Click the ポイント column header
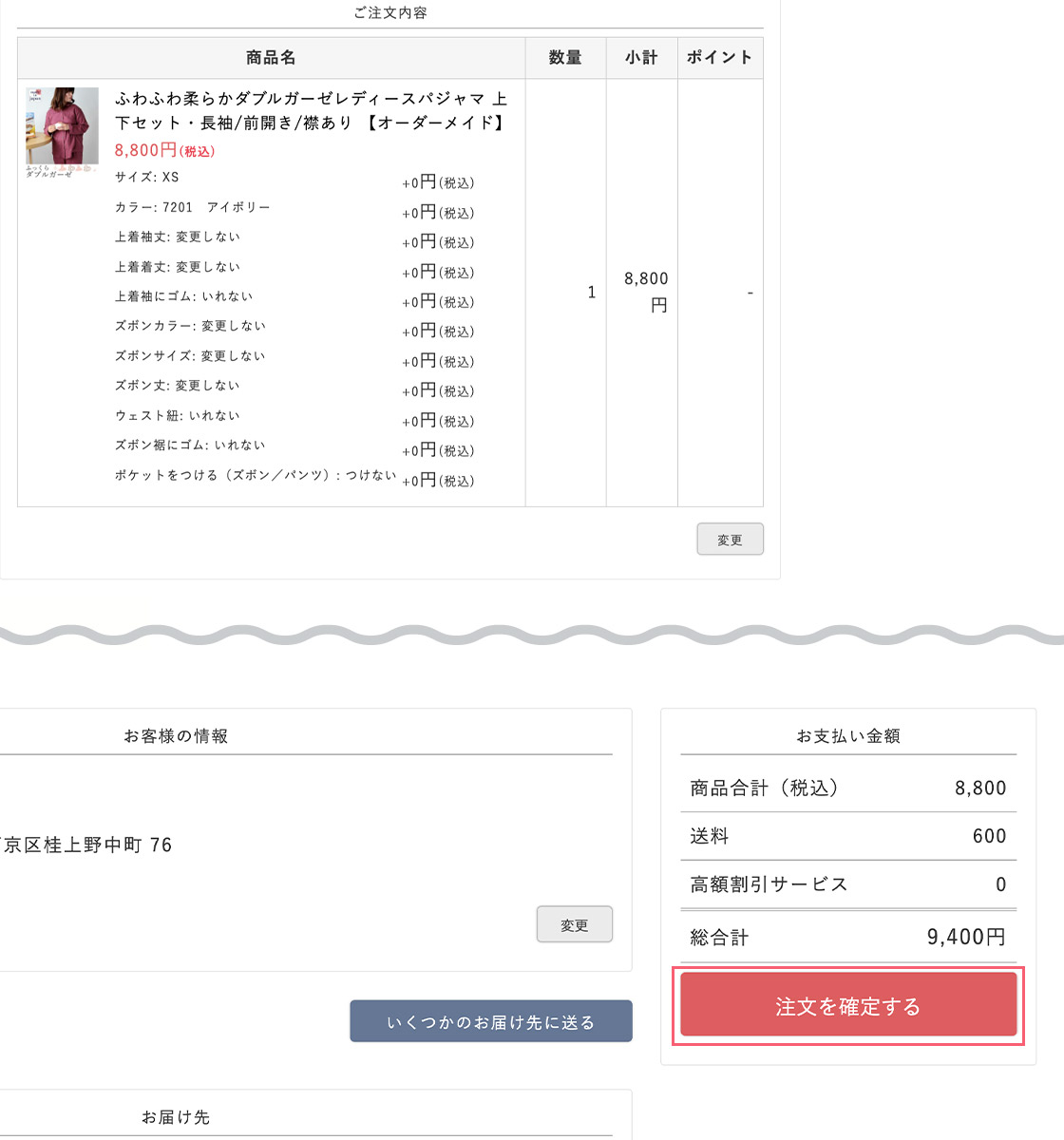This screenshot has width=1064, height=1140. coord(719,58)
